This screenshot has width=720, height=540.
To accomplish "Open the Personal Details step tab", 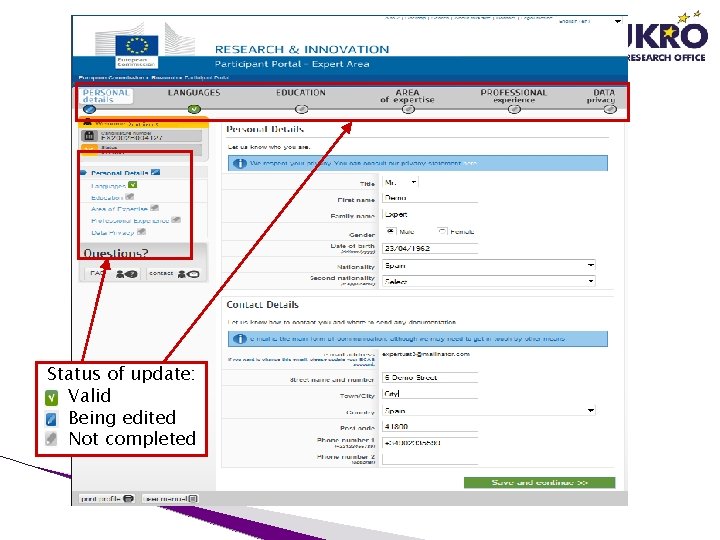I will pyautogui.click(x=106, y=96).
